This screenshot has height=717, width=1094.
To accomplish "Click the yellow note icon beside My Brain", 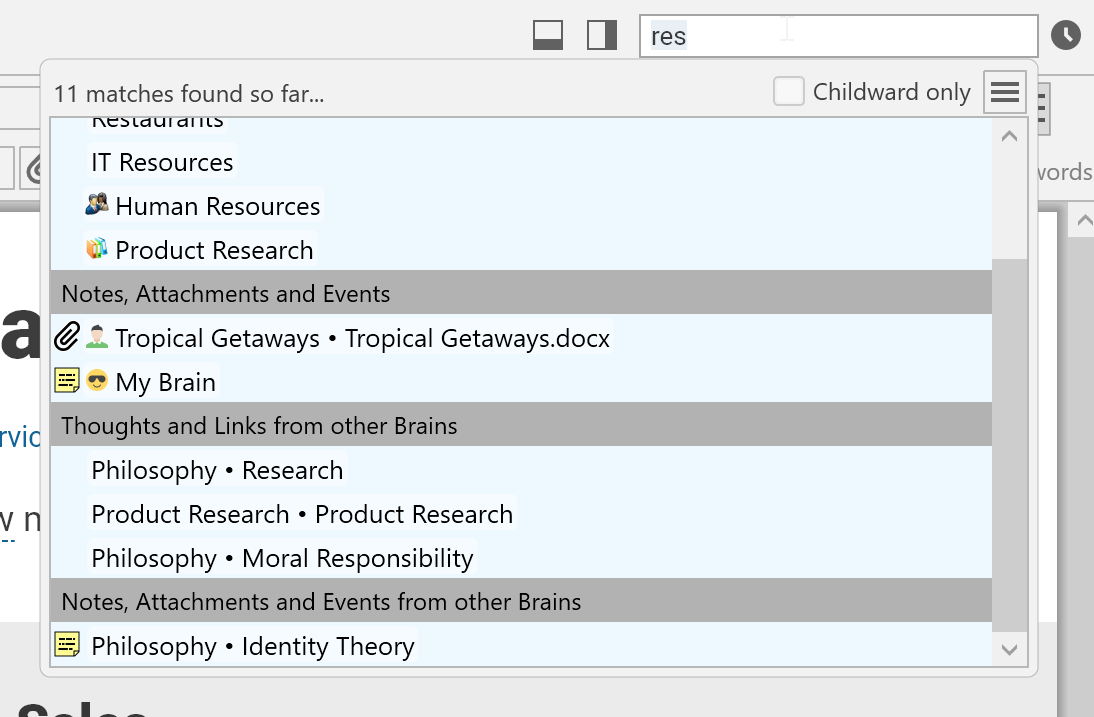I will [67, 382].
